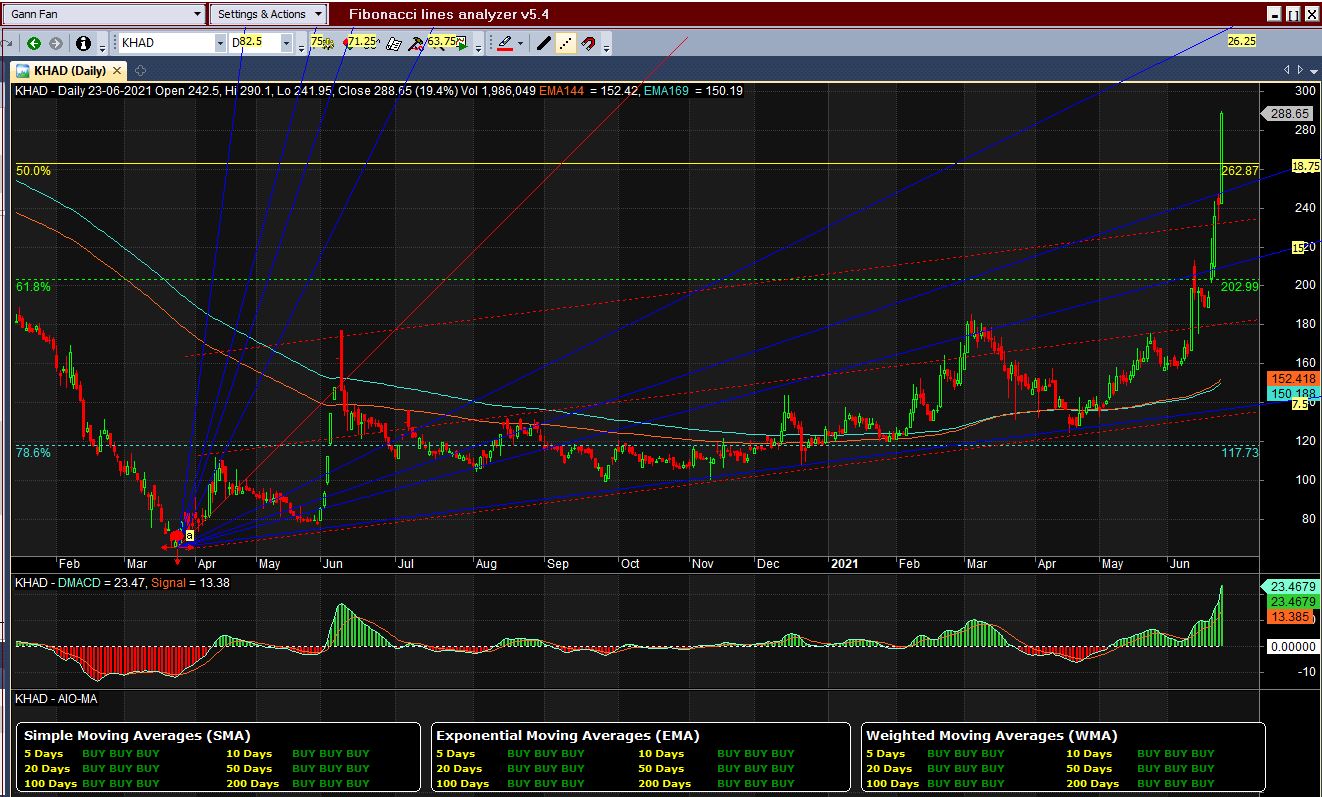Image resolution: width=1322 pixels, height=797 pixels.
Task: Minimize the Fibonacci lines analyzer window
Action: 1274,14
